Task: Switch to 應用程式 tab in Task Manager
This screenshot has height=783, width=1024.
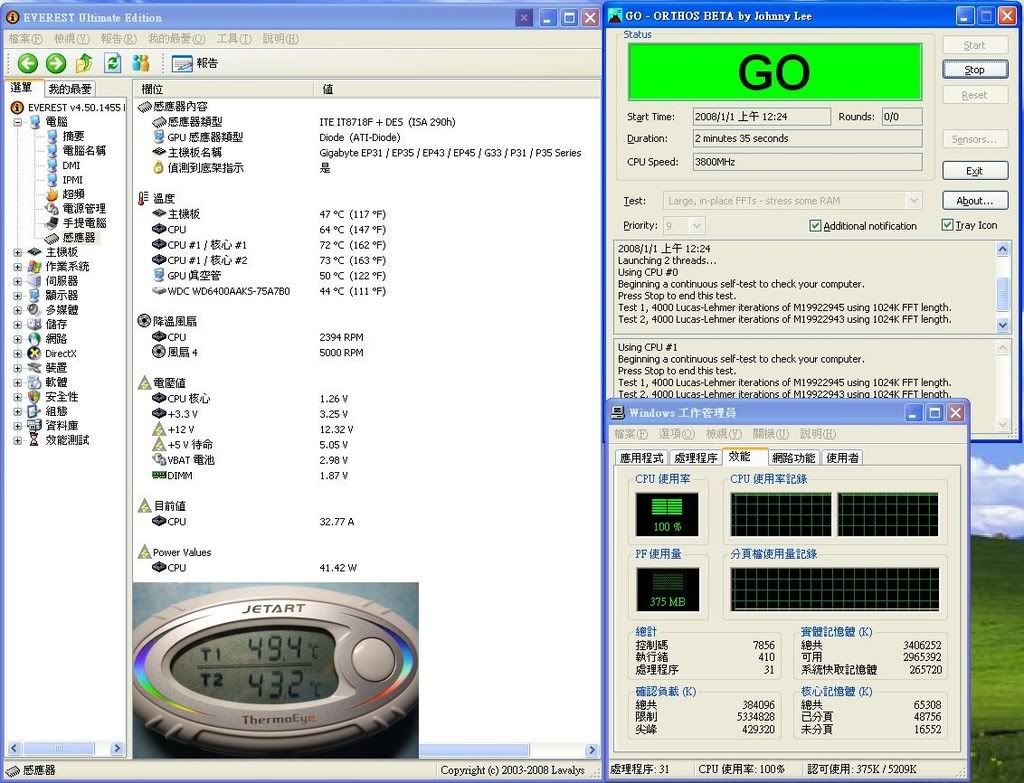Action: pos(641,458)
